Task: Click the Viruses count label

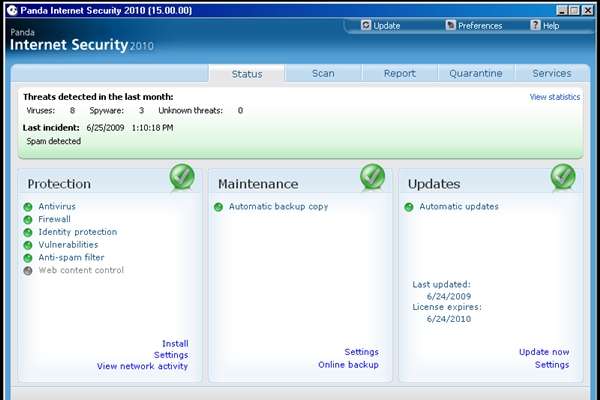Action: click(41, 110)
